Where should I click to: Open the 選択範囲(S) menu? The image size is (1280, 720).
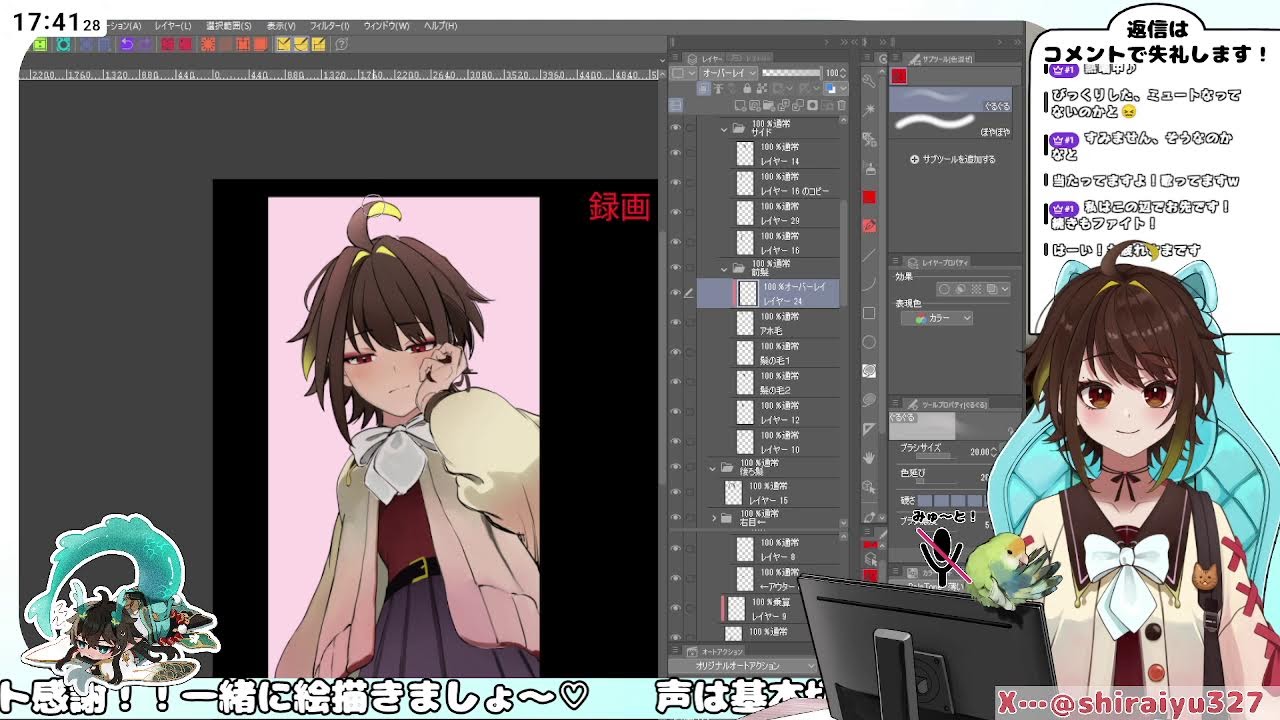230,25
